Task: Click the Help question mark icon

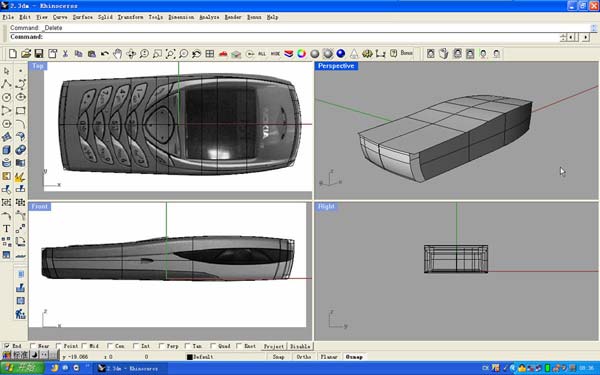Action: pos(393,54)
